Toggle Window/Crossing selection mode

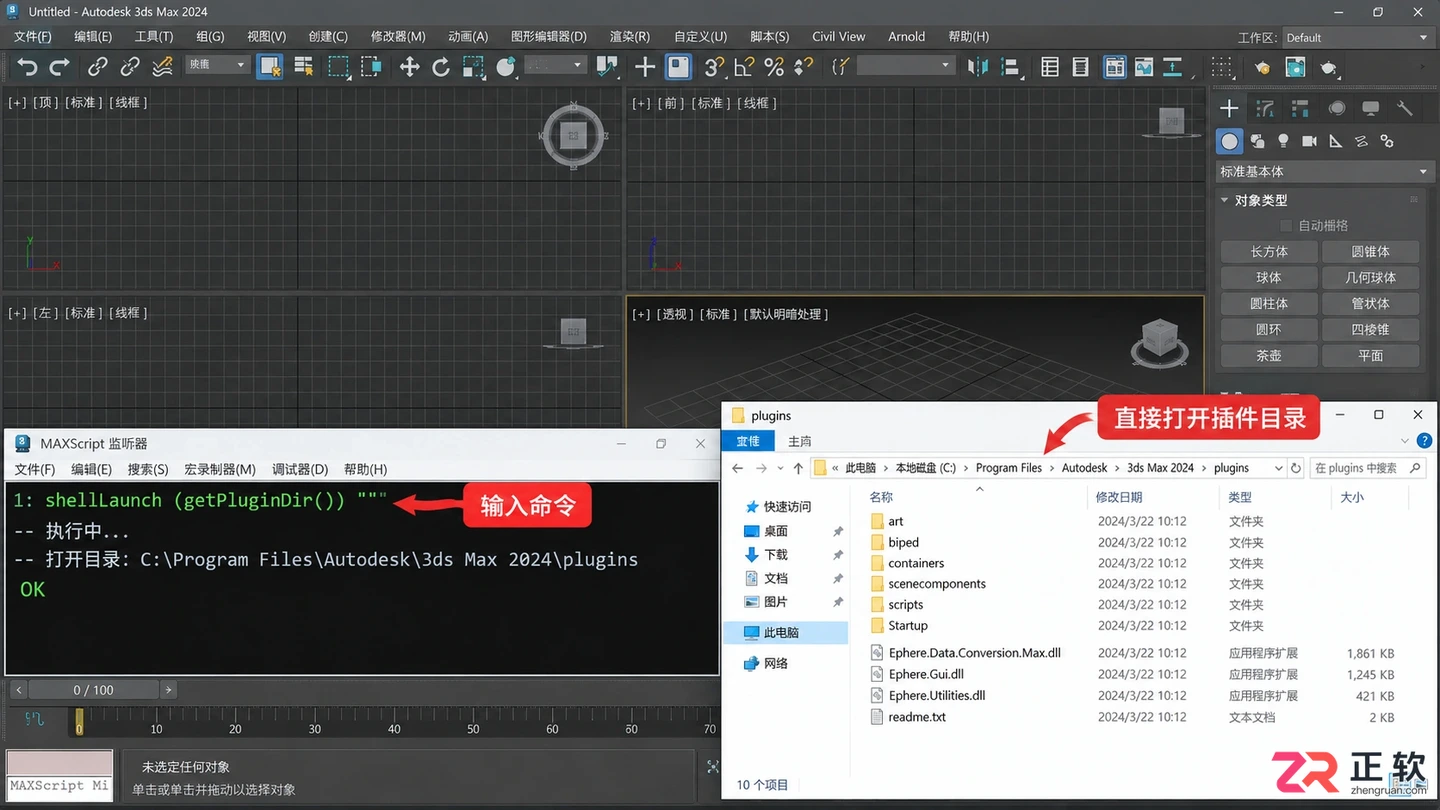pyautogui.click(x=371, y=67)
